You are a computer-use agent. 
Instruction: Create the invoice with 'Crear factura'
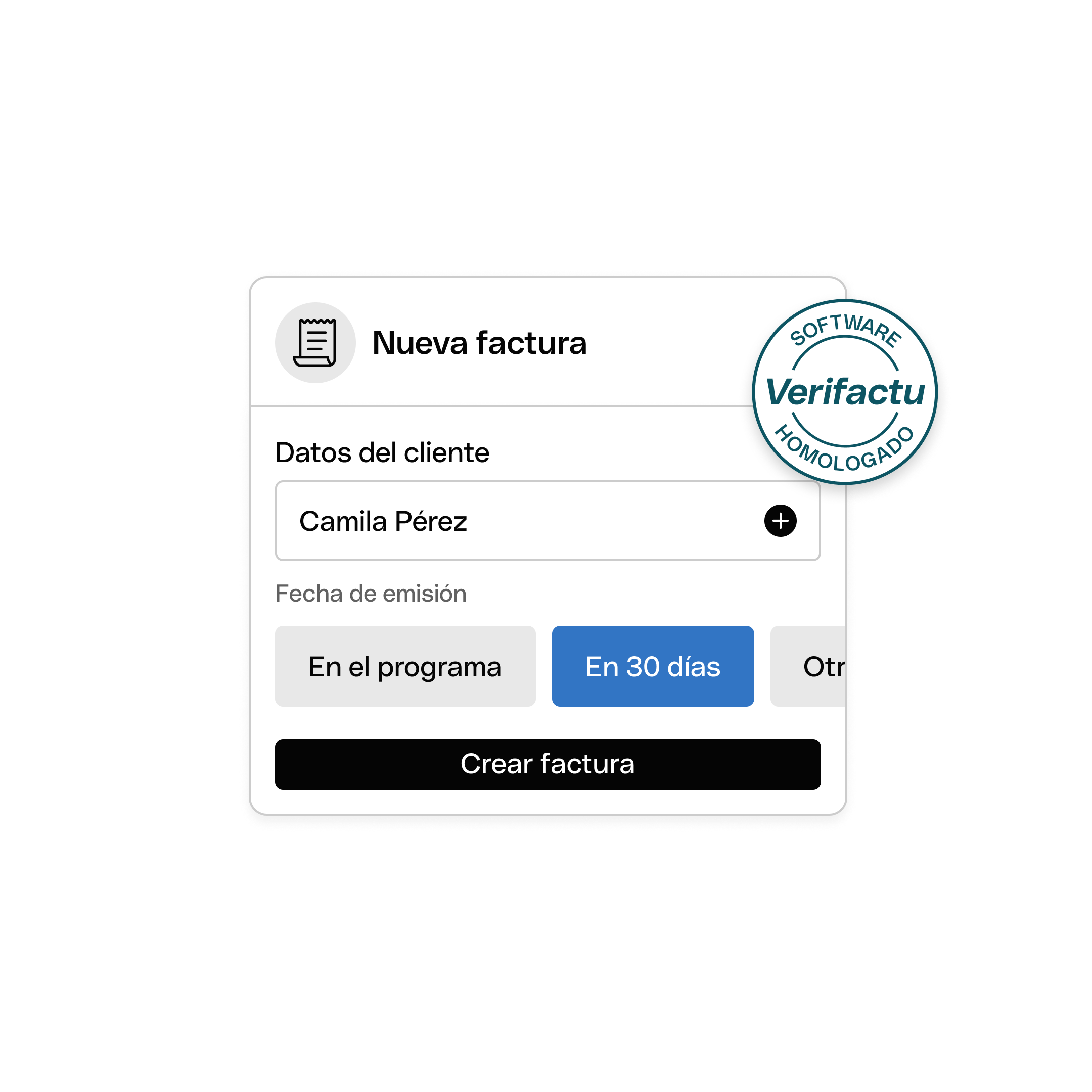tap(548, 764)
